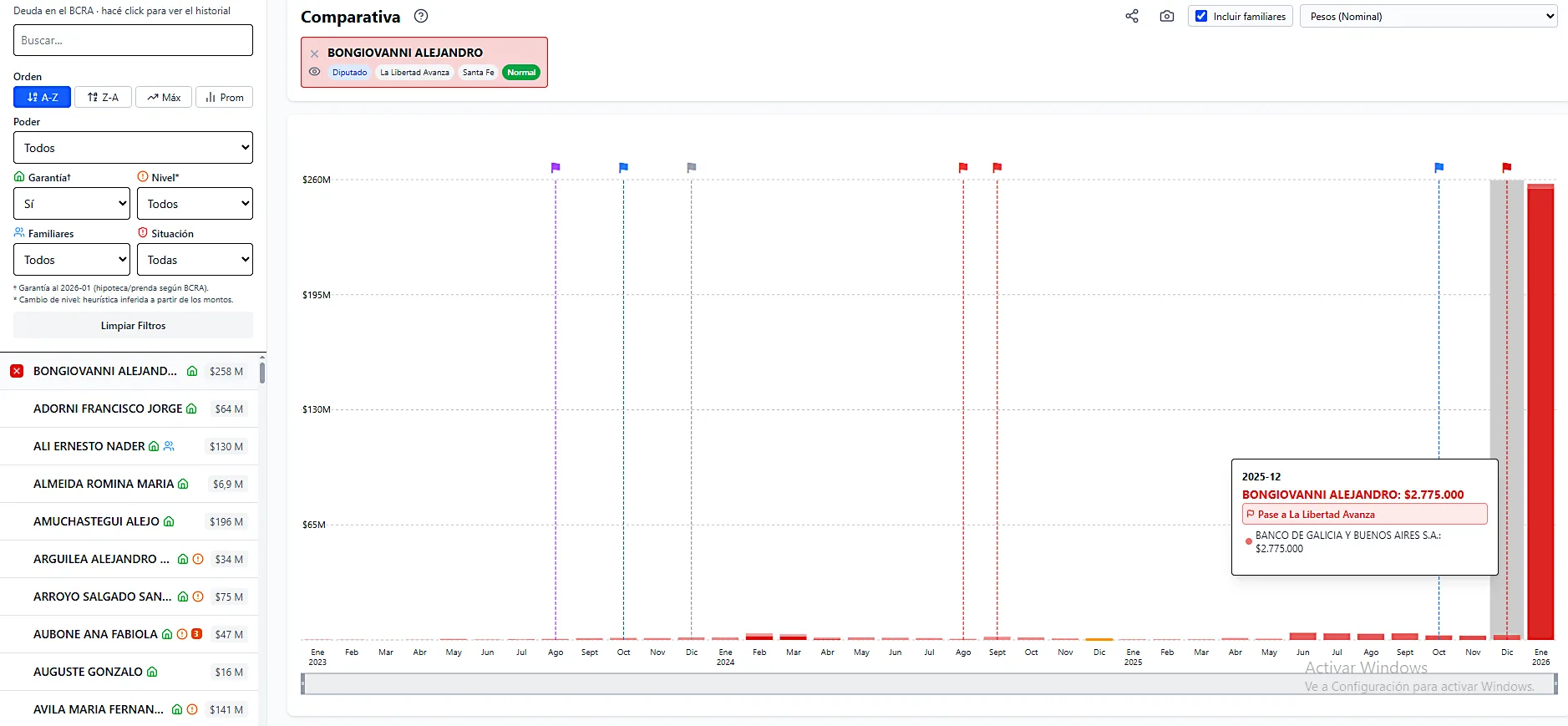
Task: Open the help question mark next to Comparativa
Action: tap(421, 16)
